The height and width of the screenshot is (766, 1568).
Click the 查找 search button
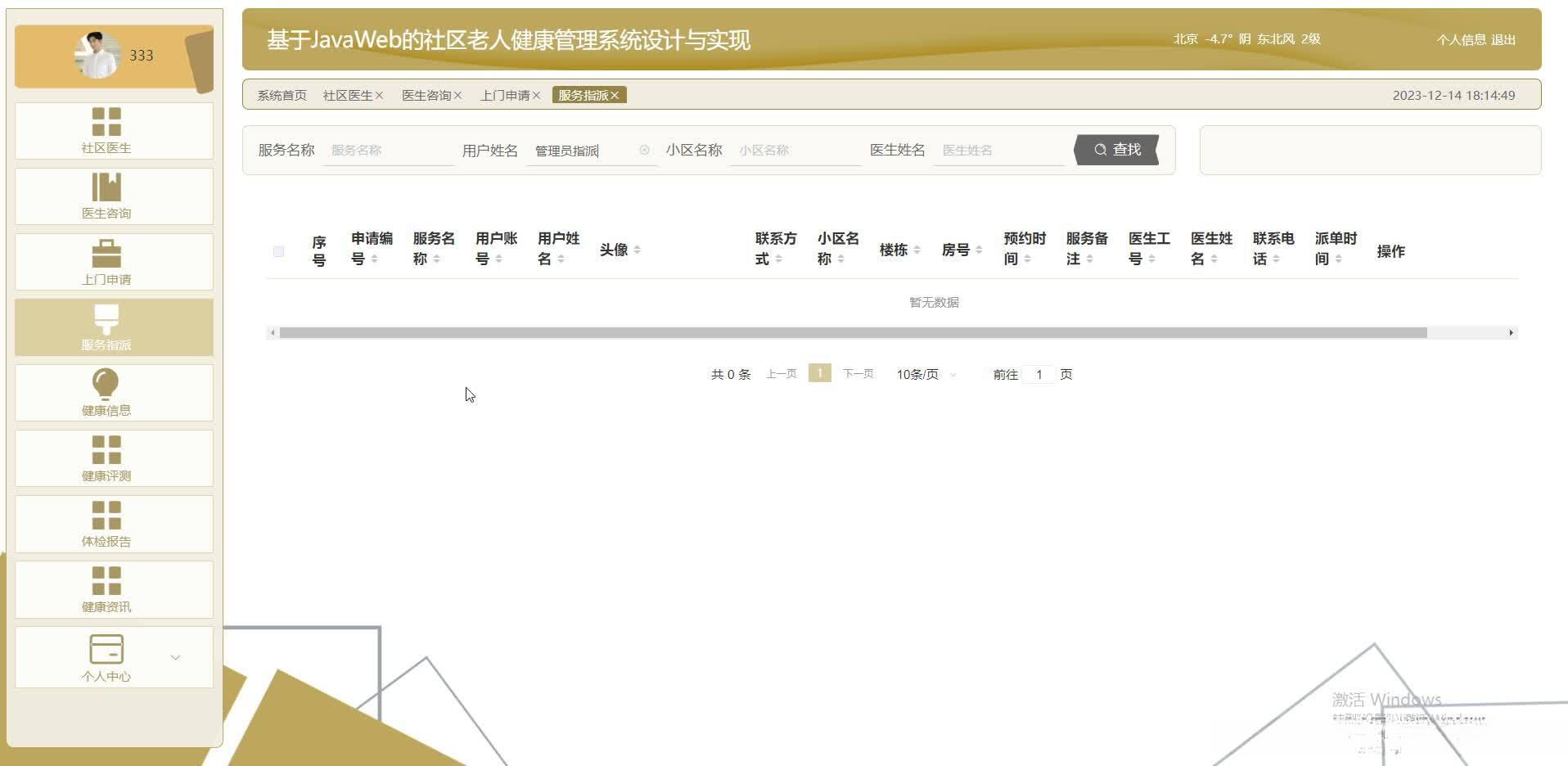pyautogui.click(x=1116, y=150)
